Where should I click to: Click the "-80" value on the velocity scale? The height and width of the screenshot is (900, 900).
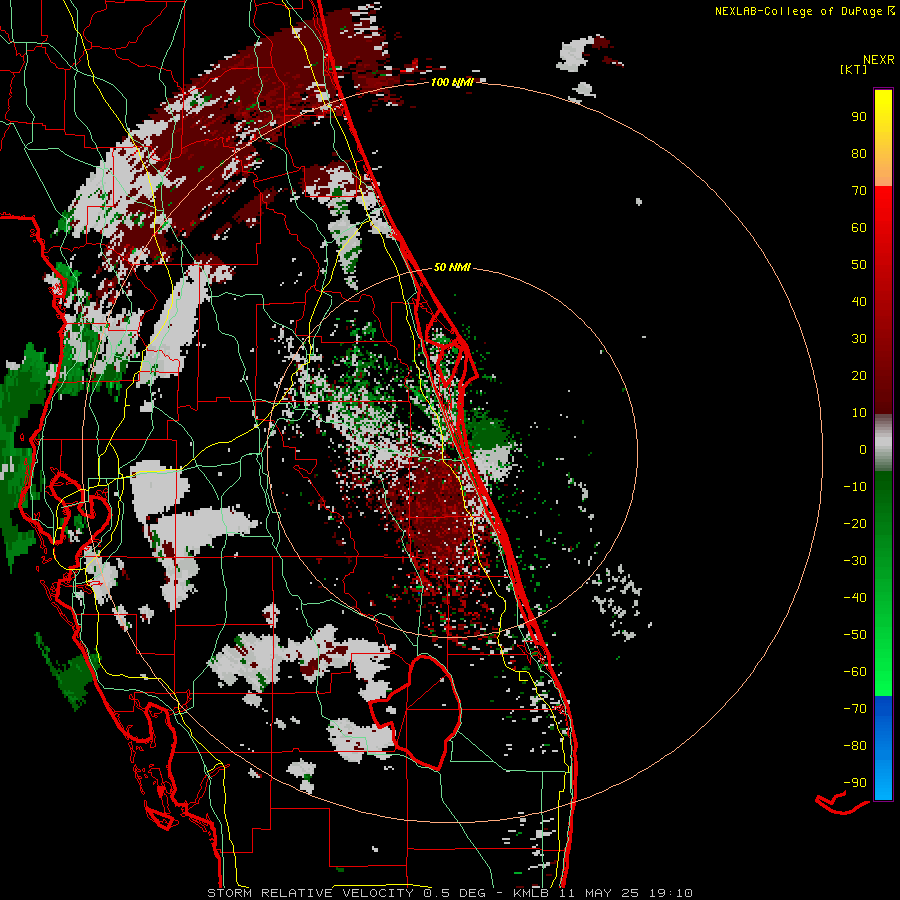coord(855,746)
